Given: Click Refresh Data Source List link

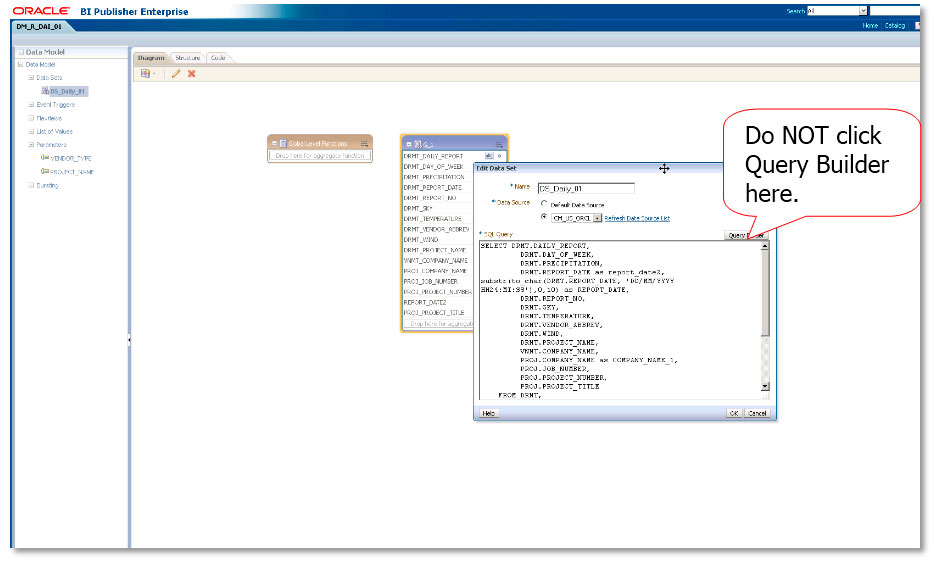Looking at the screenshot, I should 637,219.
